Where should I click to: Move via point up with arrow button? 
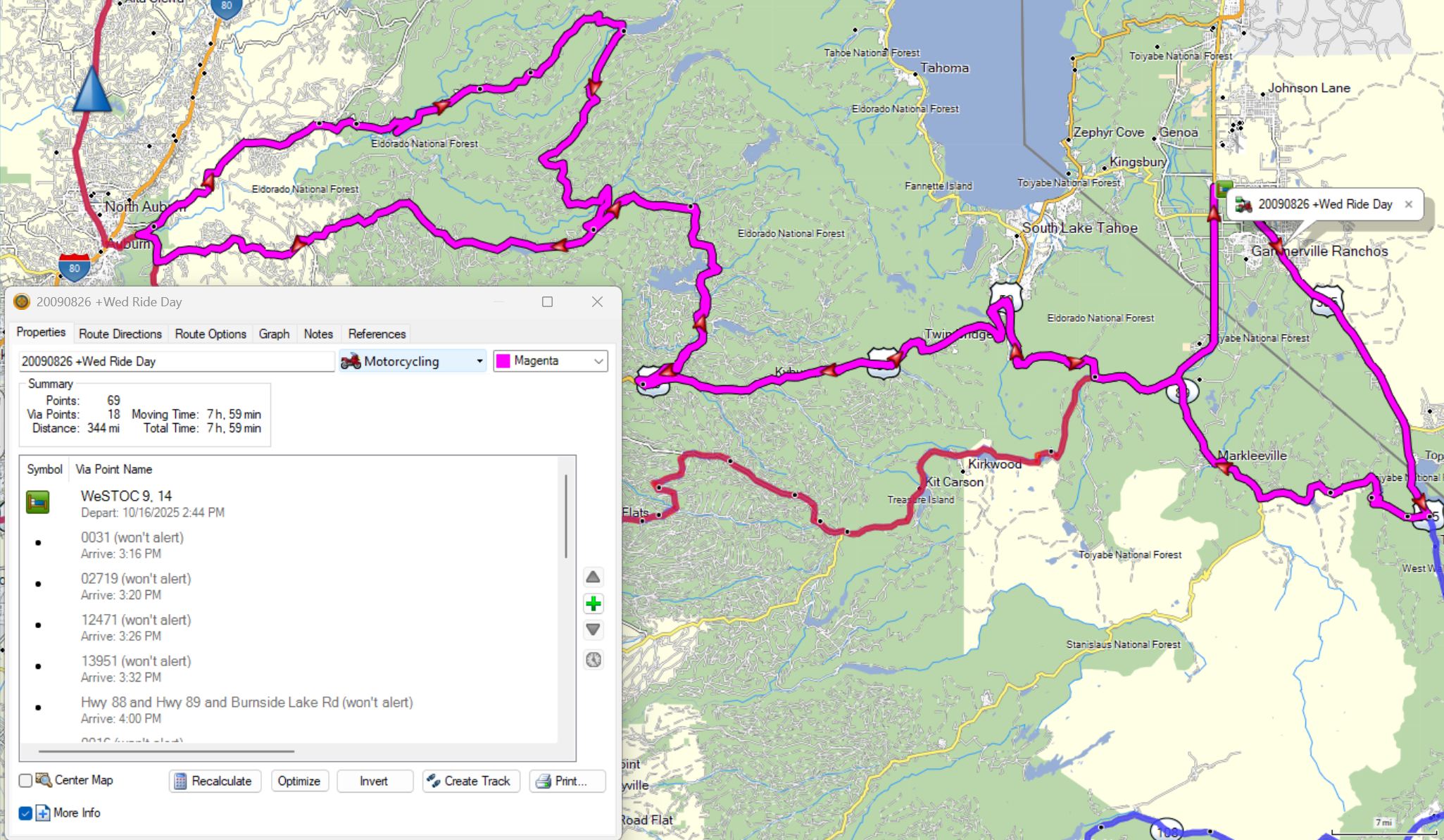[x=593, y=577]
